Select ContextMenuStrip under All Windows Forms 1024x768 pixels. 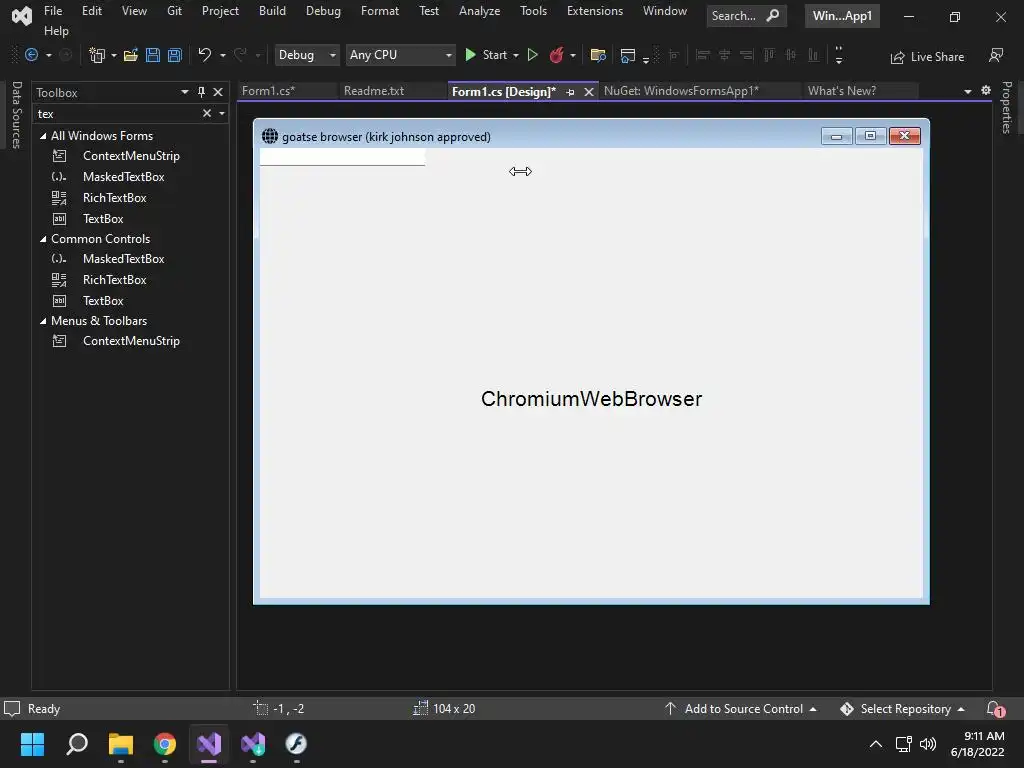131,155
